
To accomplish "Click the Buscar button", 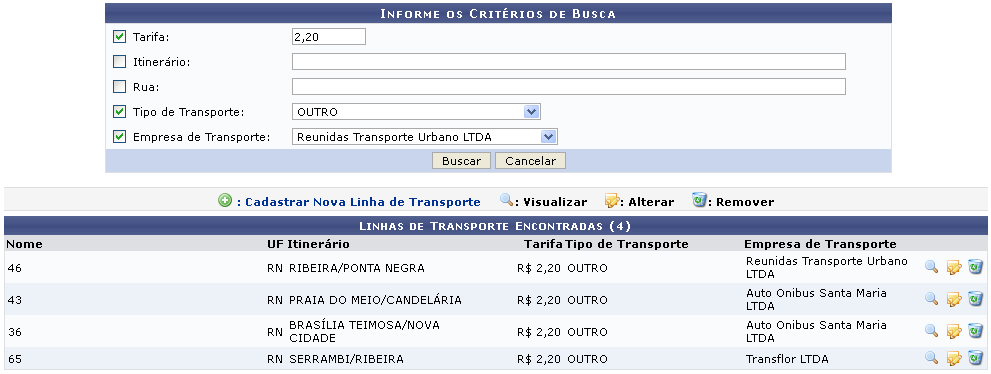I will 461,160.
